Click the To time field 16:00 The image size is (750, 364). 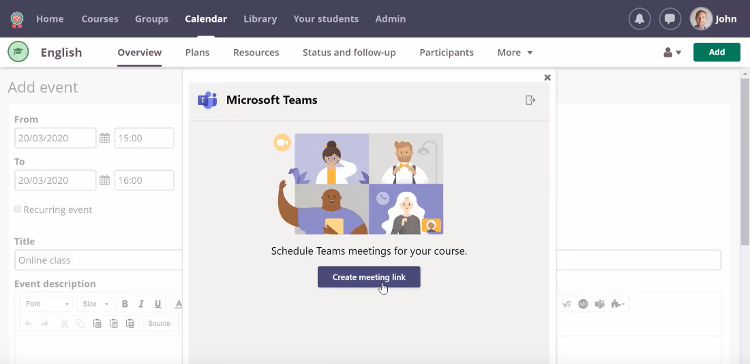[144, 180]
